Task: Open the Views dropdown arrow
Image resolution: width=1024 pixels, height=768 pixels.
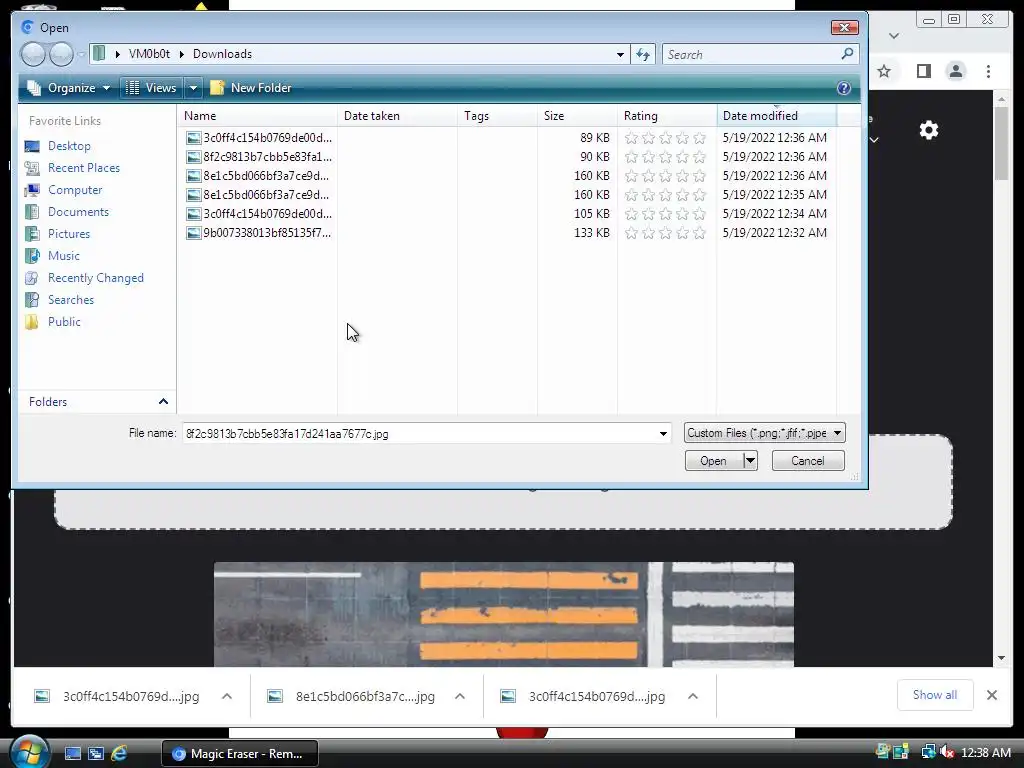Action: 193,88
